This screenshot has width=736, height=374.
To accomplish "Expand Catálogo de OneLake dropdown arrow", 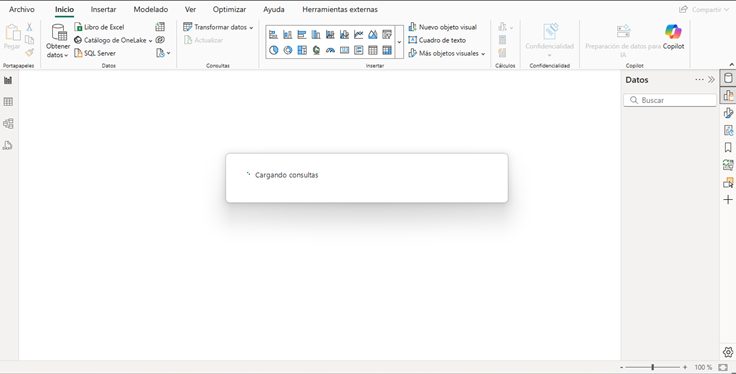I will point(150,41).
